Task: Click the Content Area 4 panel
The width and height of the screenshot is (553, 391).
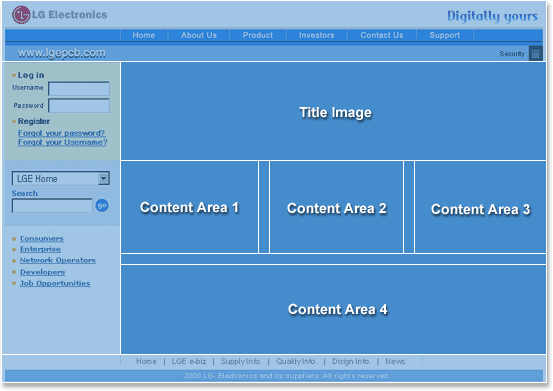Action: click(334, 310)
